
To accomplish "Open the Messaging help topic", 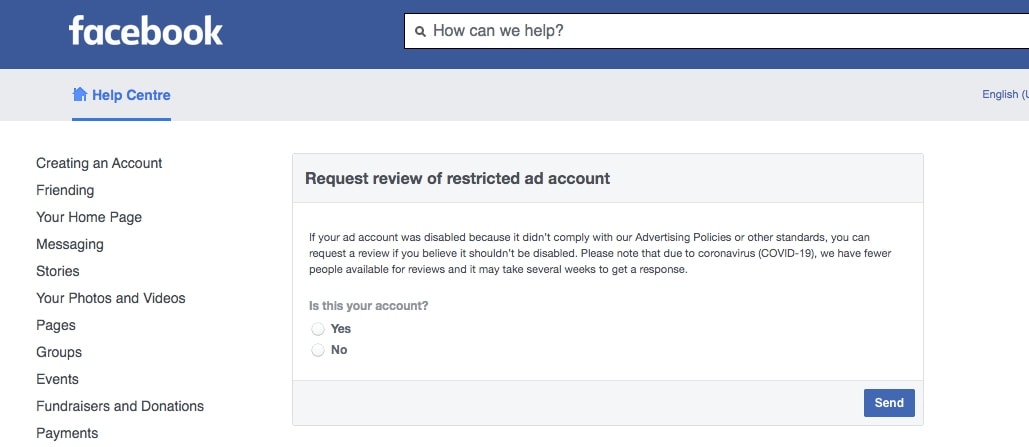I will 70,244.
